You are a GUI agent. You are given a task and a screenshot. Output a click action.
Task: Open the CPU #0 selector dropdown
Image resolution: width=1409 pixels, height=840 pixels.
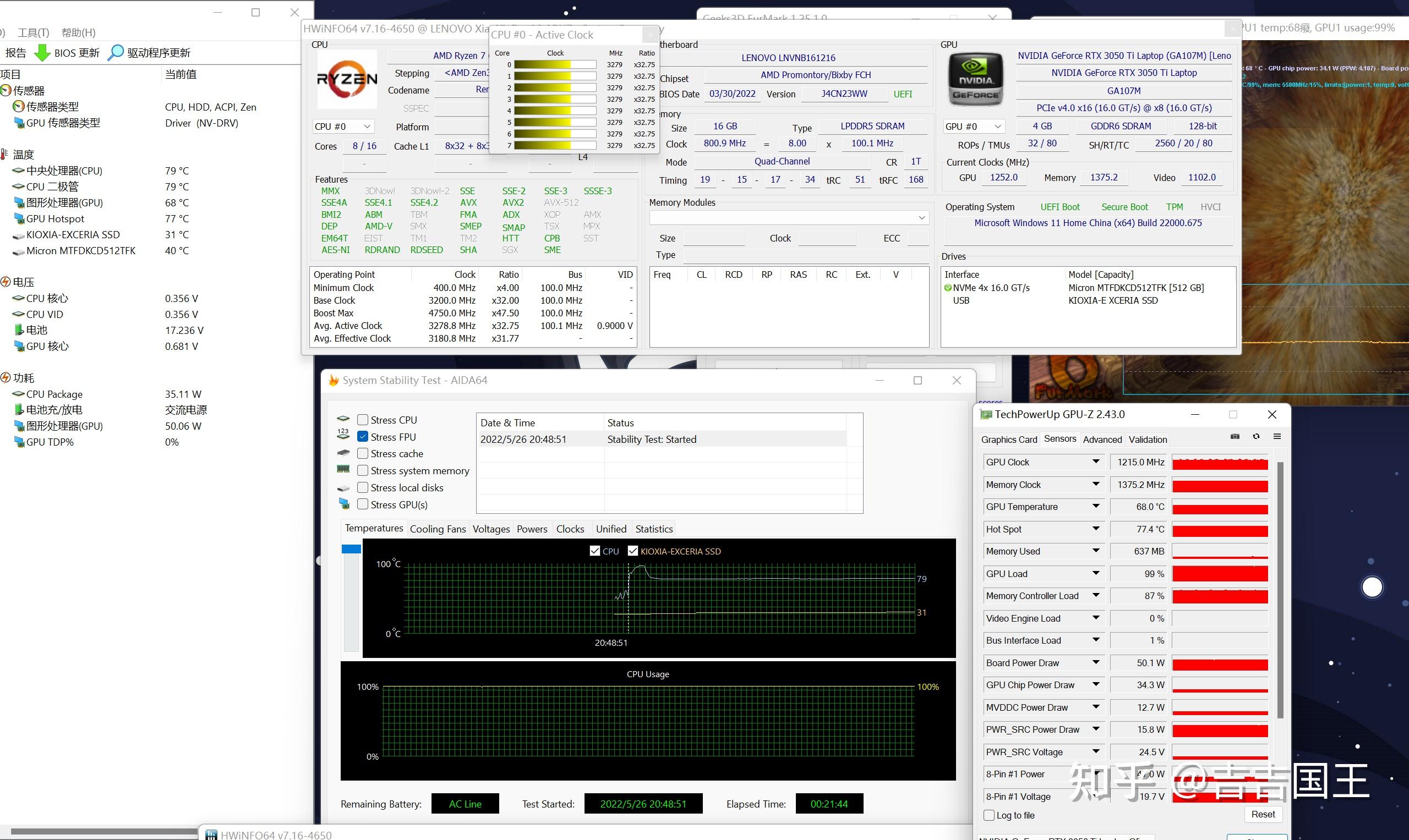(343, 127)
